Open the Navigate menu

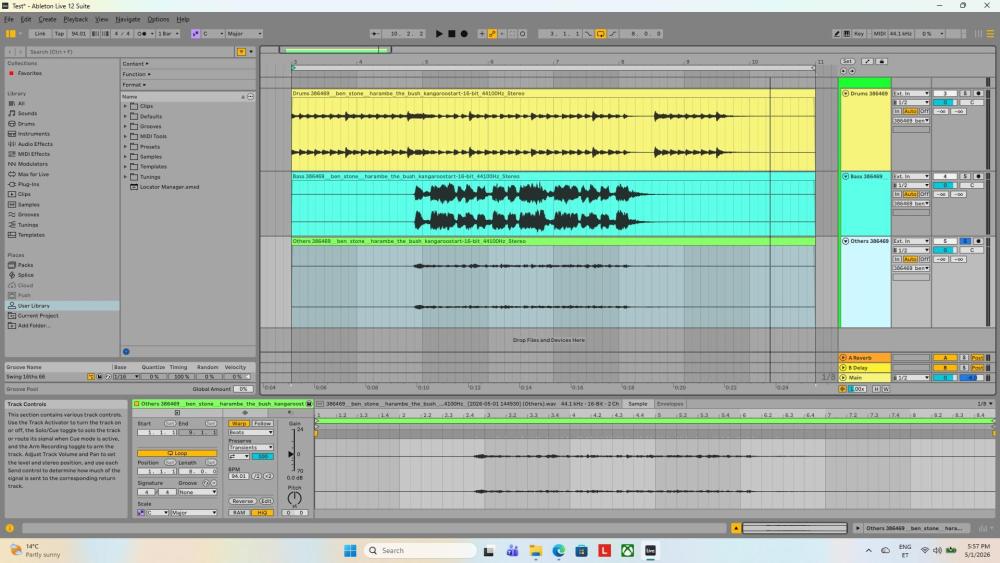tap(128, 19)
